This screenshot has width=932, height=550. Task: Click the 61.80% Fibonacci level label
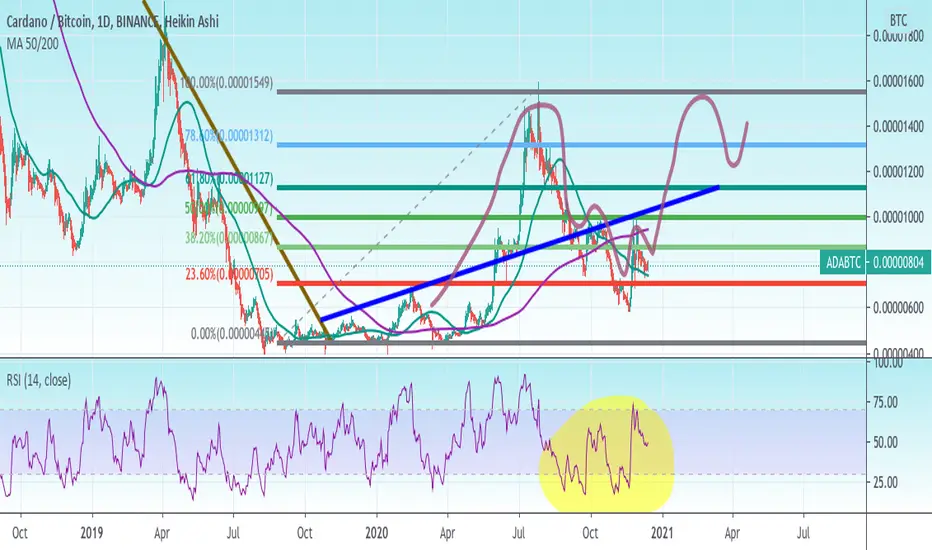coord(229,178)
